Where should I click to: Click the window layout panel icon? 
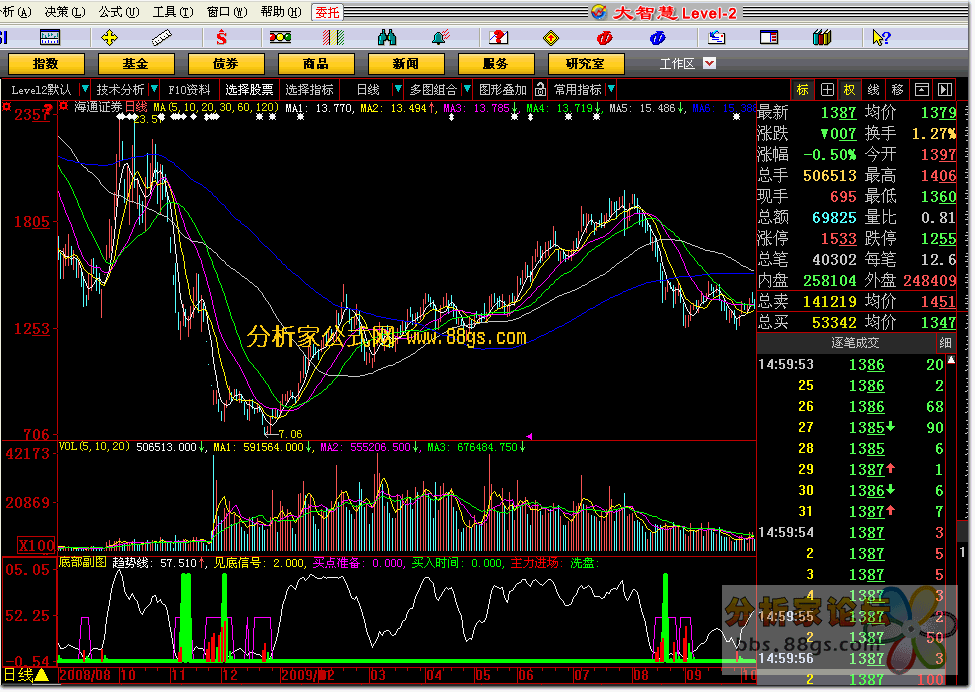[x=769, y=38]
